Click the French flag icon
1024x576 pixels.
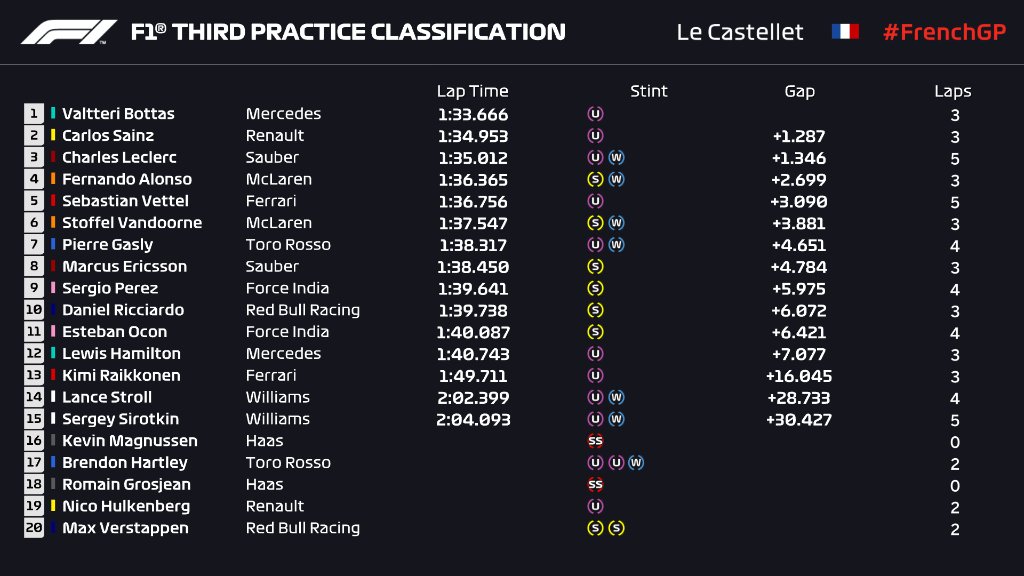click(x=845, y=31)
